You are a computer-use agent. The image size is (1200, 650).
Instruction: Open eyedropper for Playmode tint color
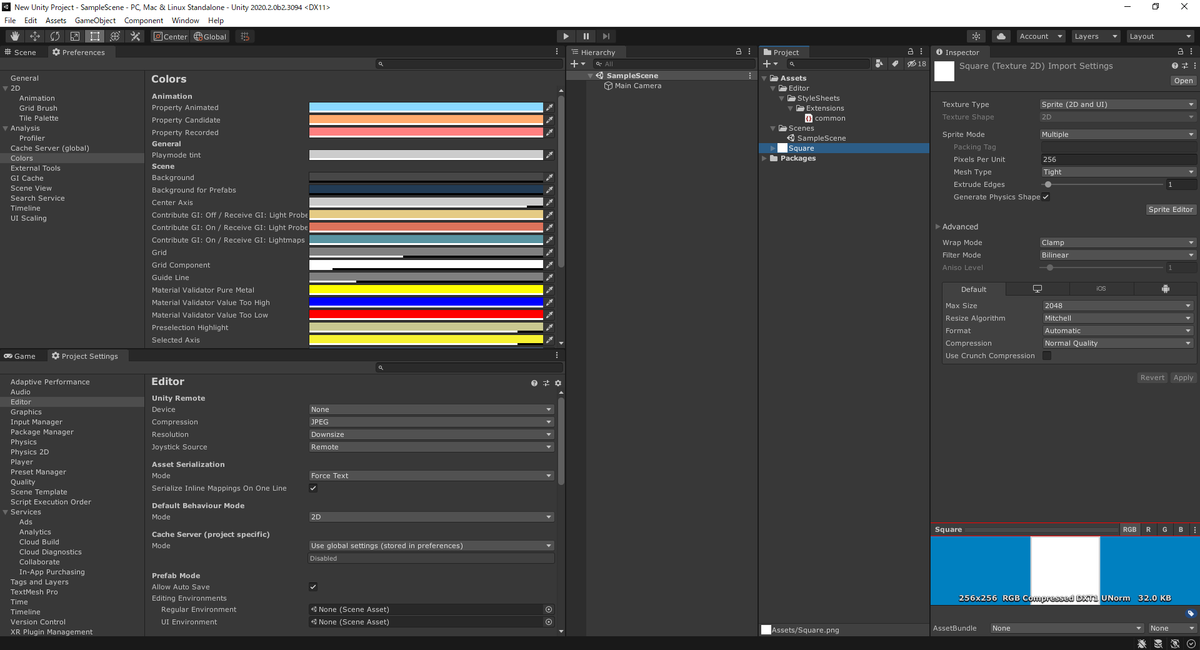(549, 155)
